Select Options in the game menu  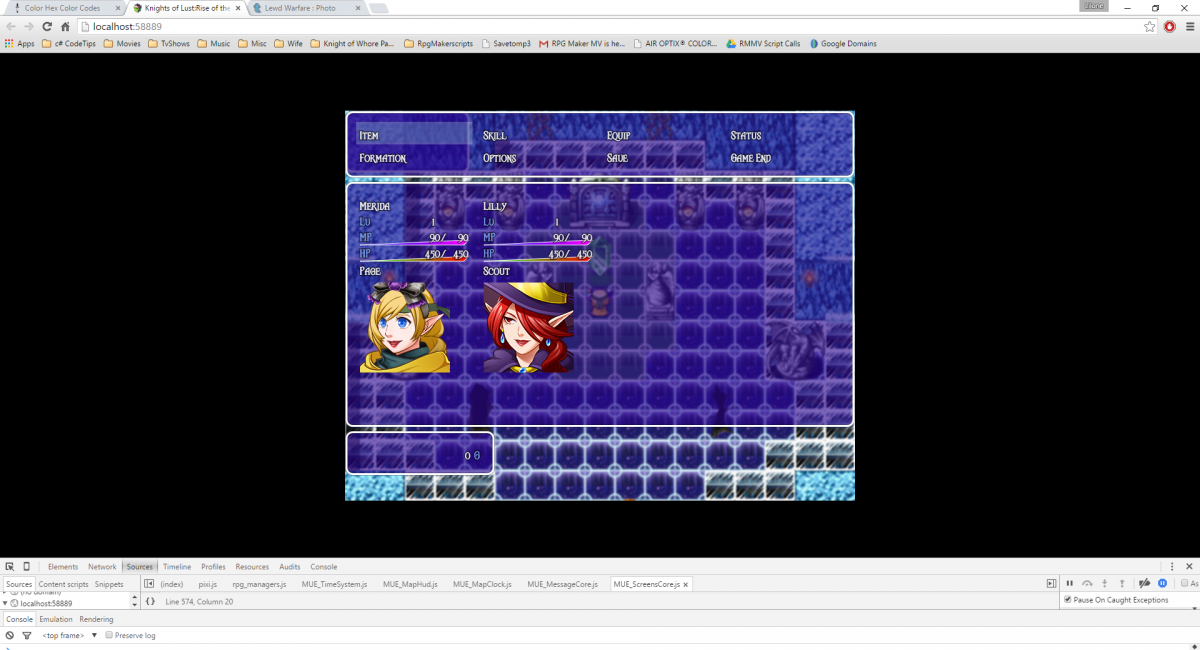(500, 158)
